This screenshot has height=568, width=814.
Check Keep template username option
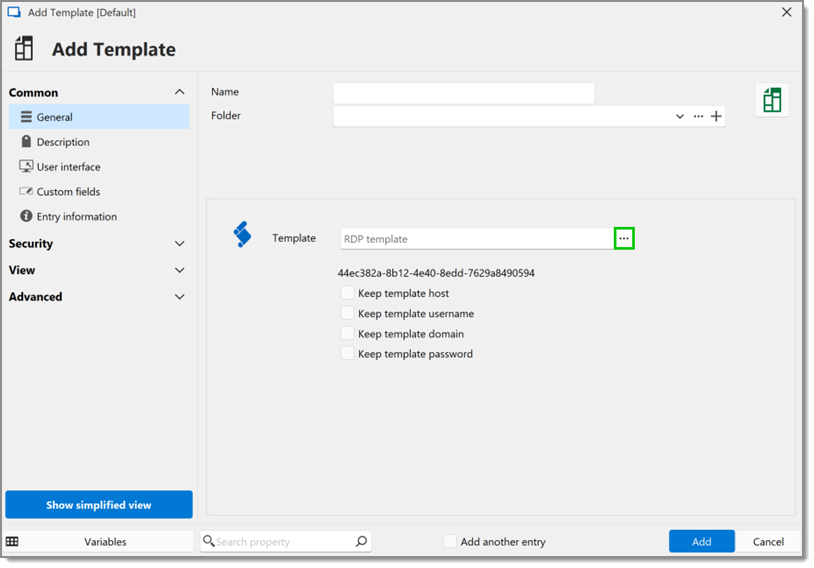tap(347, 313)
